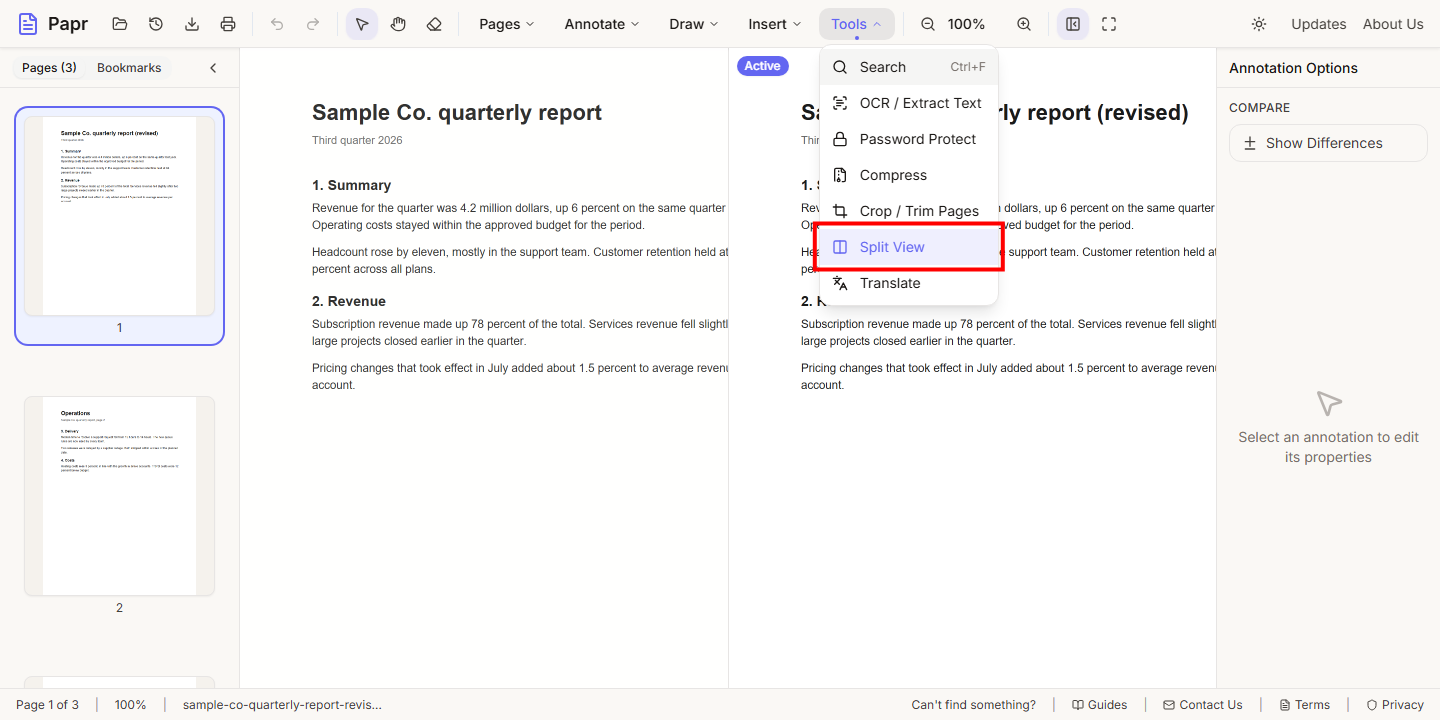Choose Crop / Trim Pages option

[x=909, y=211]
